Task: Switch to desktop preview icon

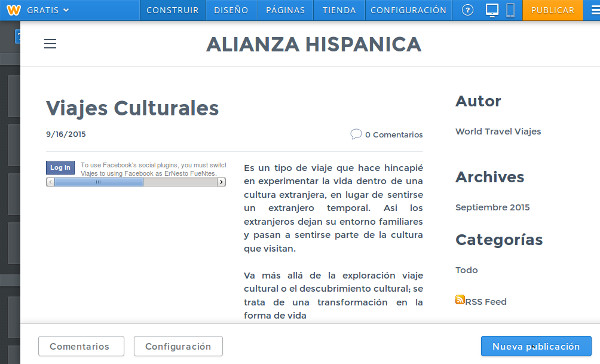Action: pos(492,10)
